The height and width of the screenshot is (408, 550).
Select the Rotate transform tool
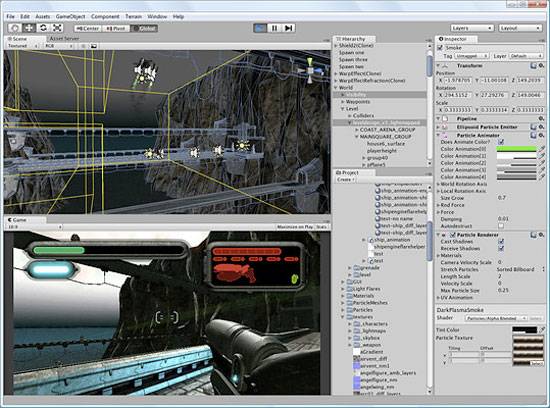click(x=43, y=28)
